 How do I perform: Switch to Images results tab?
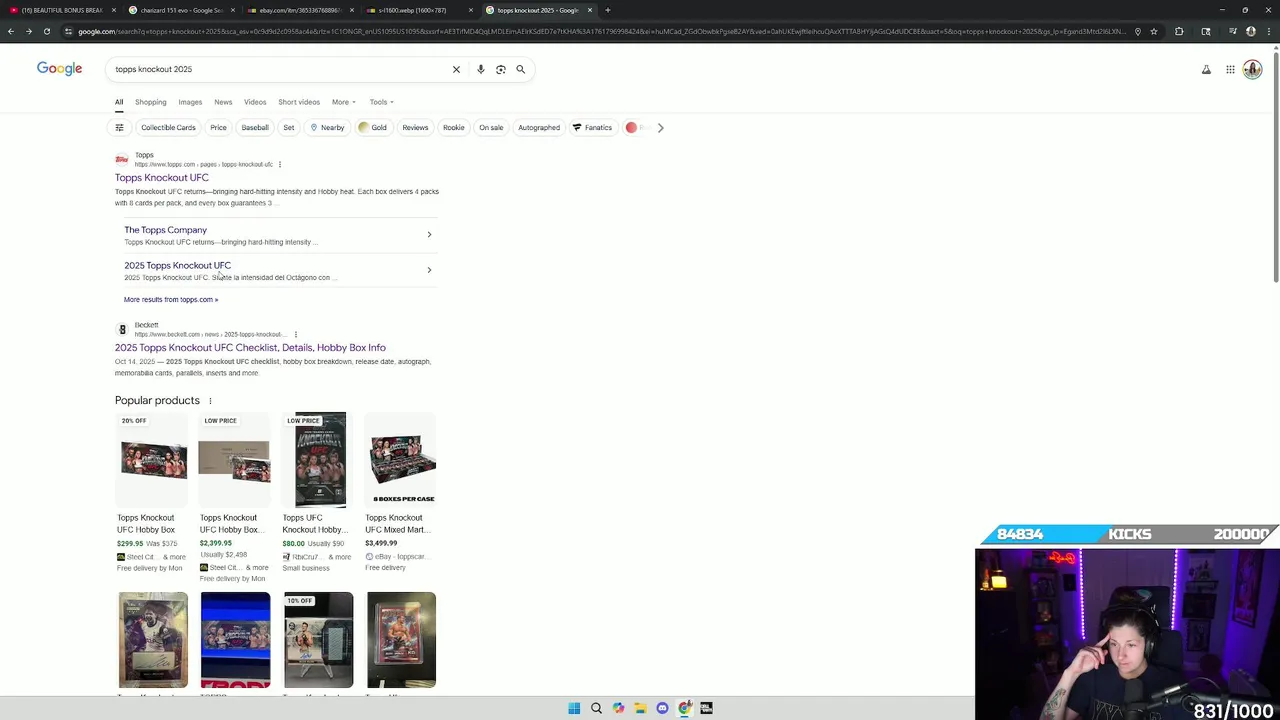click(x=190, y=102)
